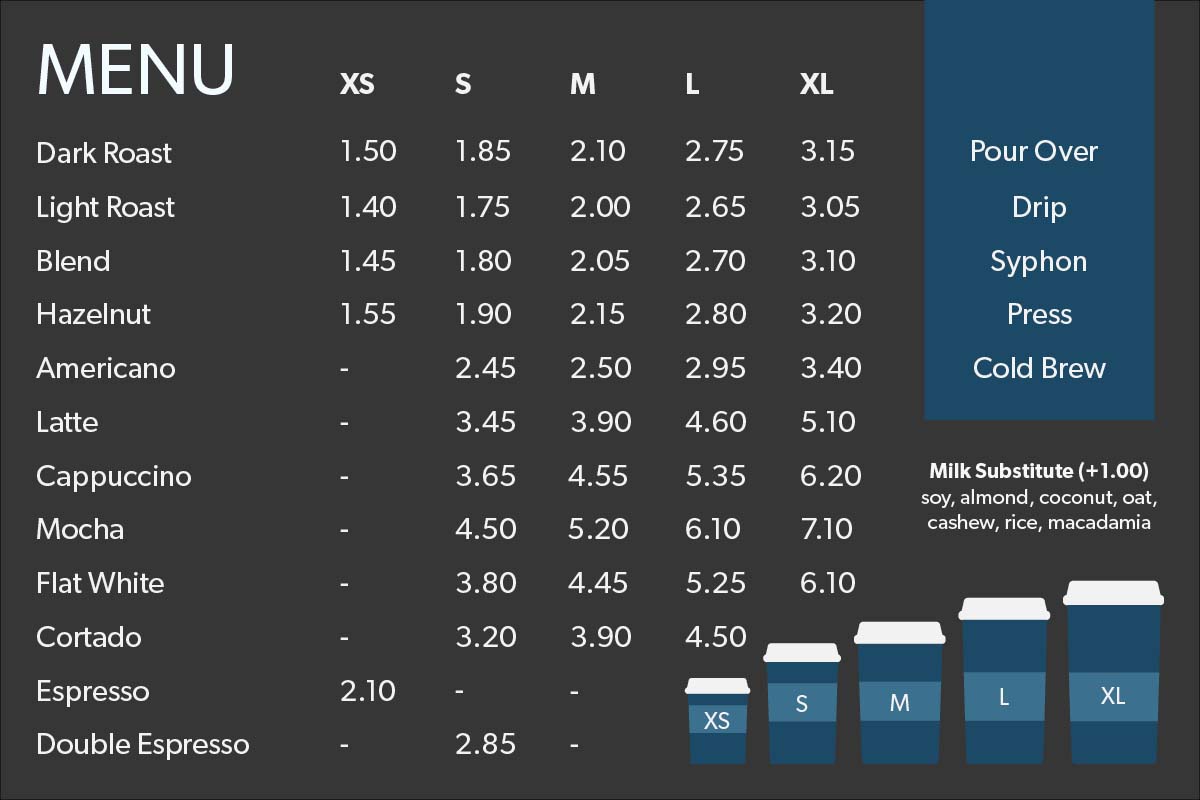This screenshot has height=800, width=1200.
Task: Choose the Drip brew option
Action: pyautogui.click(x=1039, y=207)
